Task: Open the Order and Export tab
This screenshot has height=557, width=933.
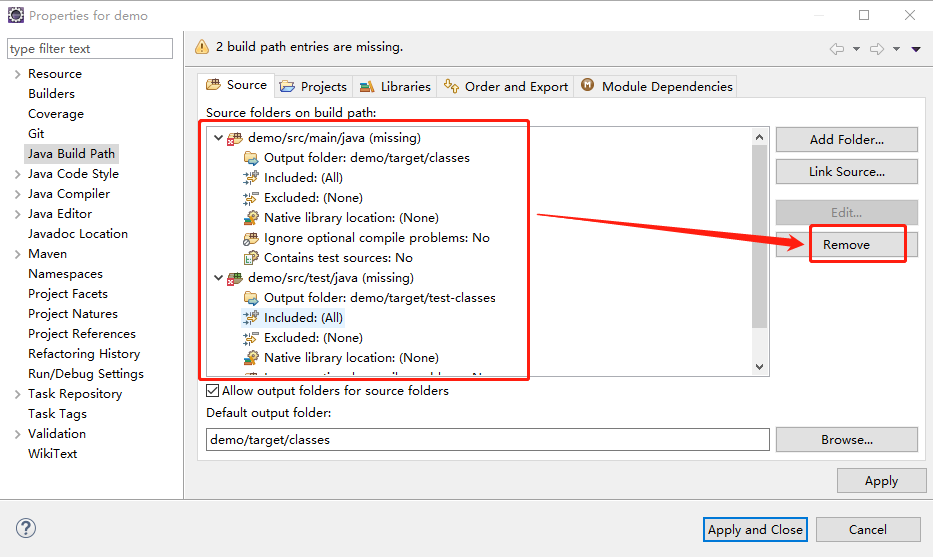Action: pyautogui.click(x=506, y=87)
